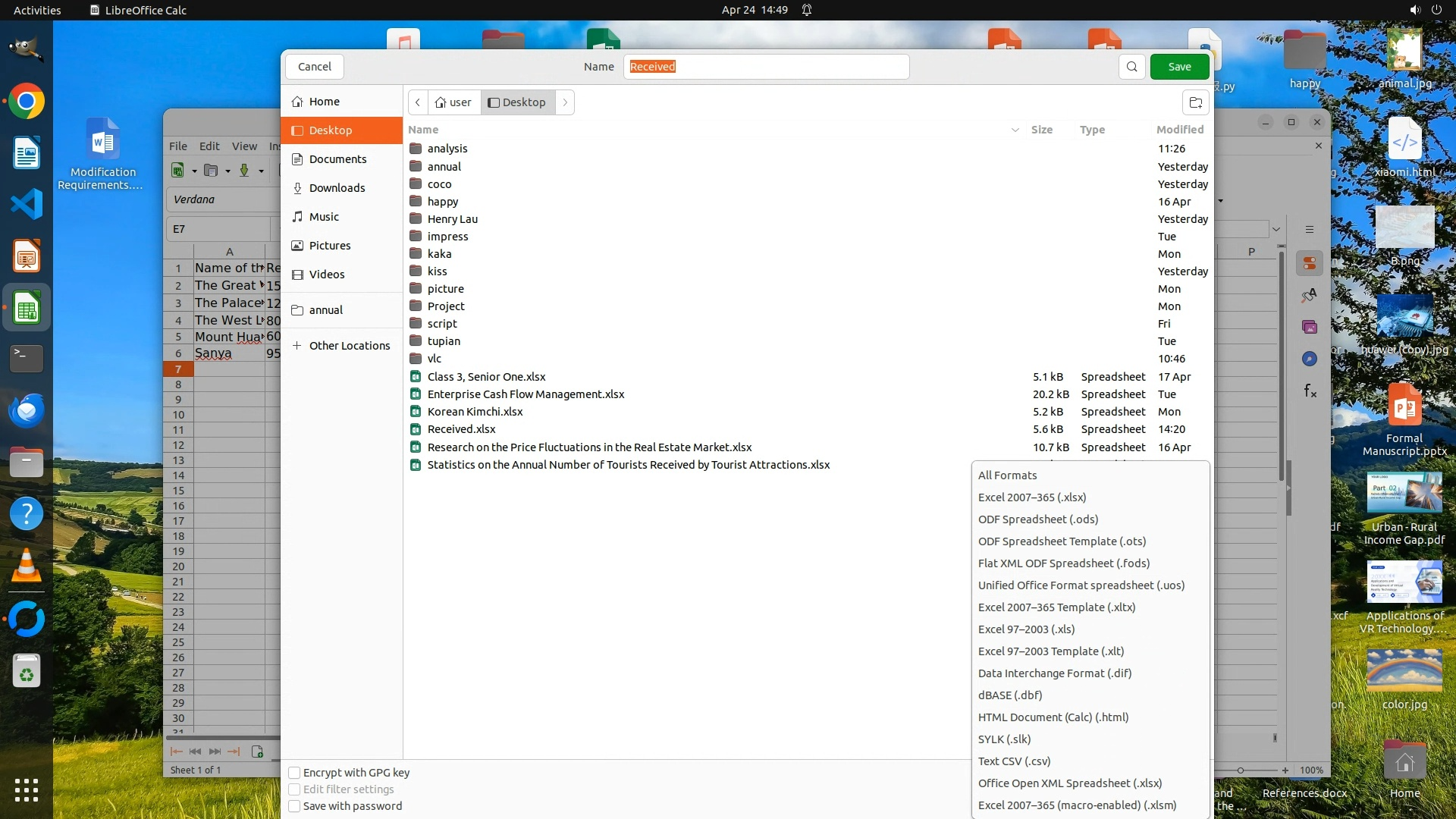This screenshot has width=1456, height=819.
Task: Open the sidebar Functions fx icon
Action: (1310, 391)
